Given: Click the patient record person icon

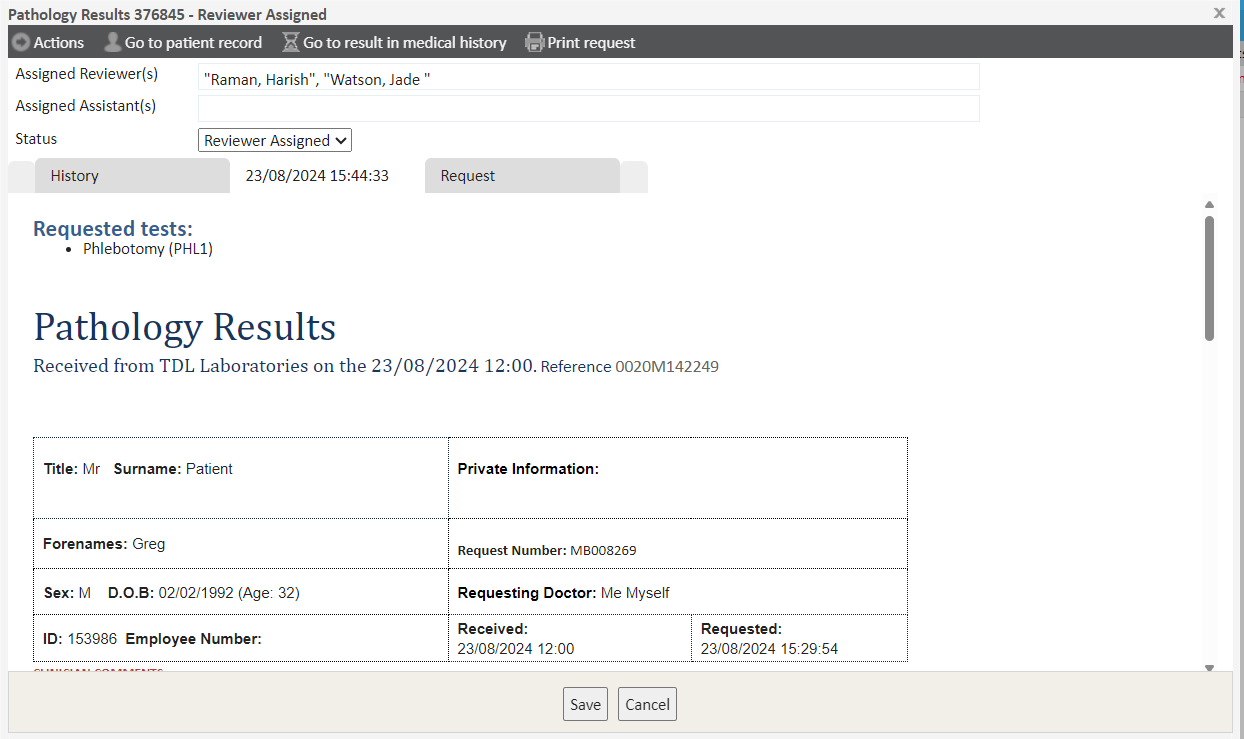Looking at the screenshot, I should pos(113,42).
